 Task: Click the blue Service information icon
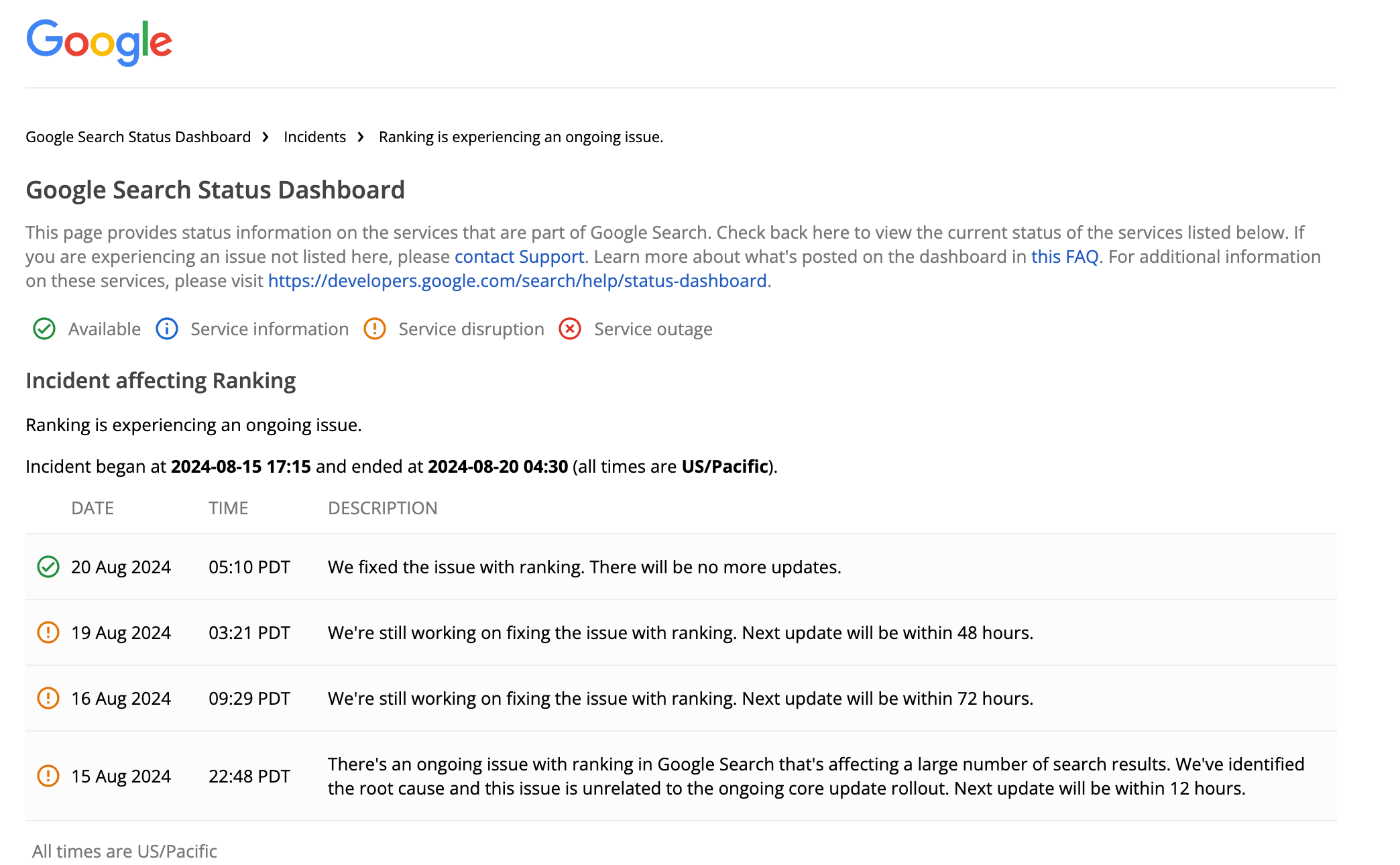pos(166,329)
